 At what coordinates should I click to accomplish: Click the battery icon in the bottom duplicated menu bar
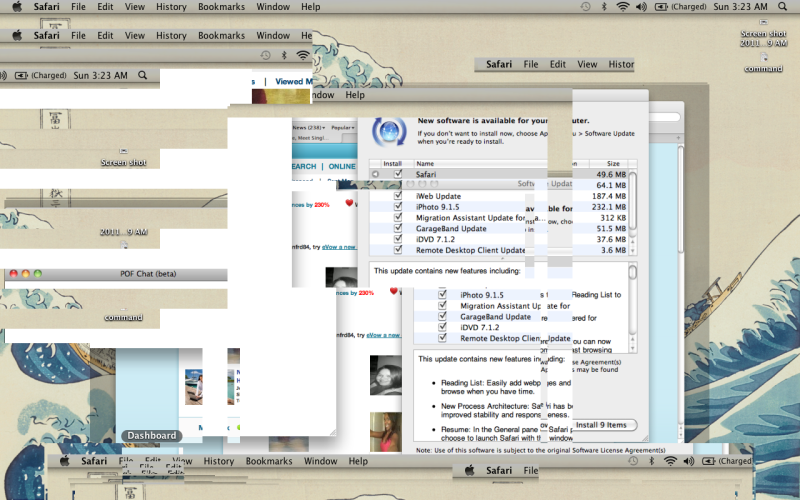(x=709, y=461)
